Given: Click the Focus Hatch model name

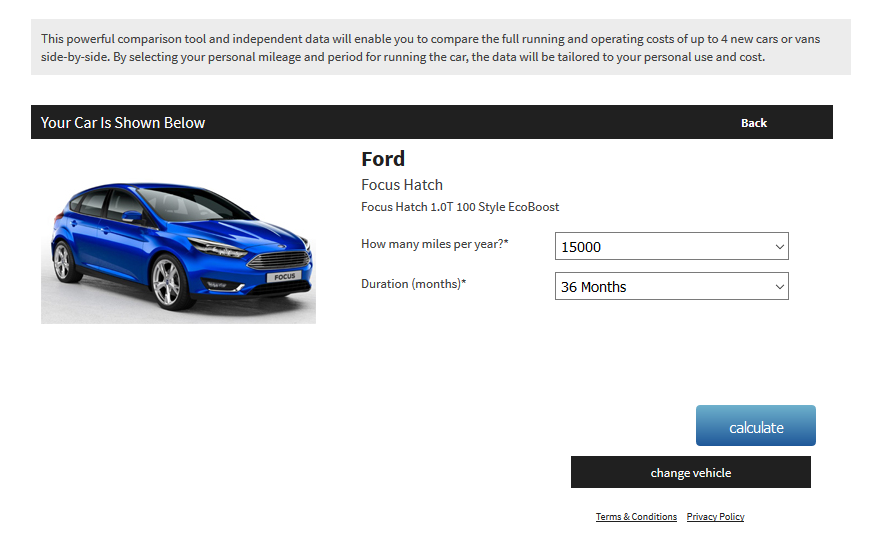Looking at the screenshot, I should pyautogui.click(x=402, y=185).
